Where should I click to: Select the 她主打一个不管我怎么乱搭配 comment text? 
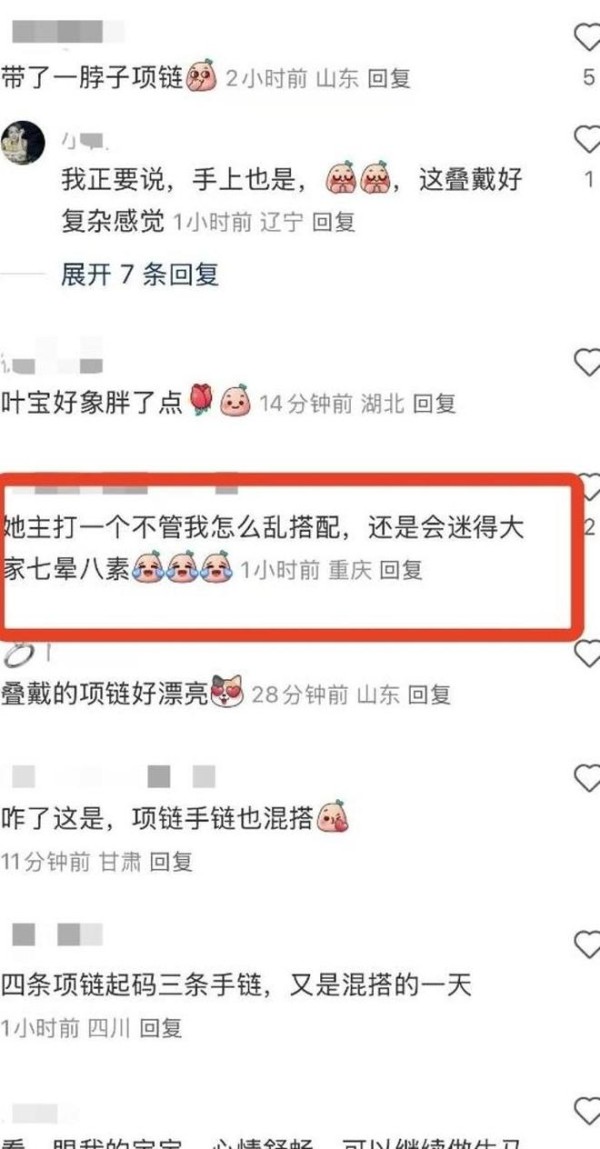click(x=264, y=550)
